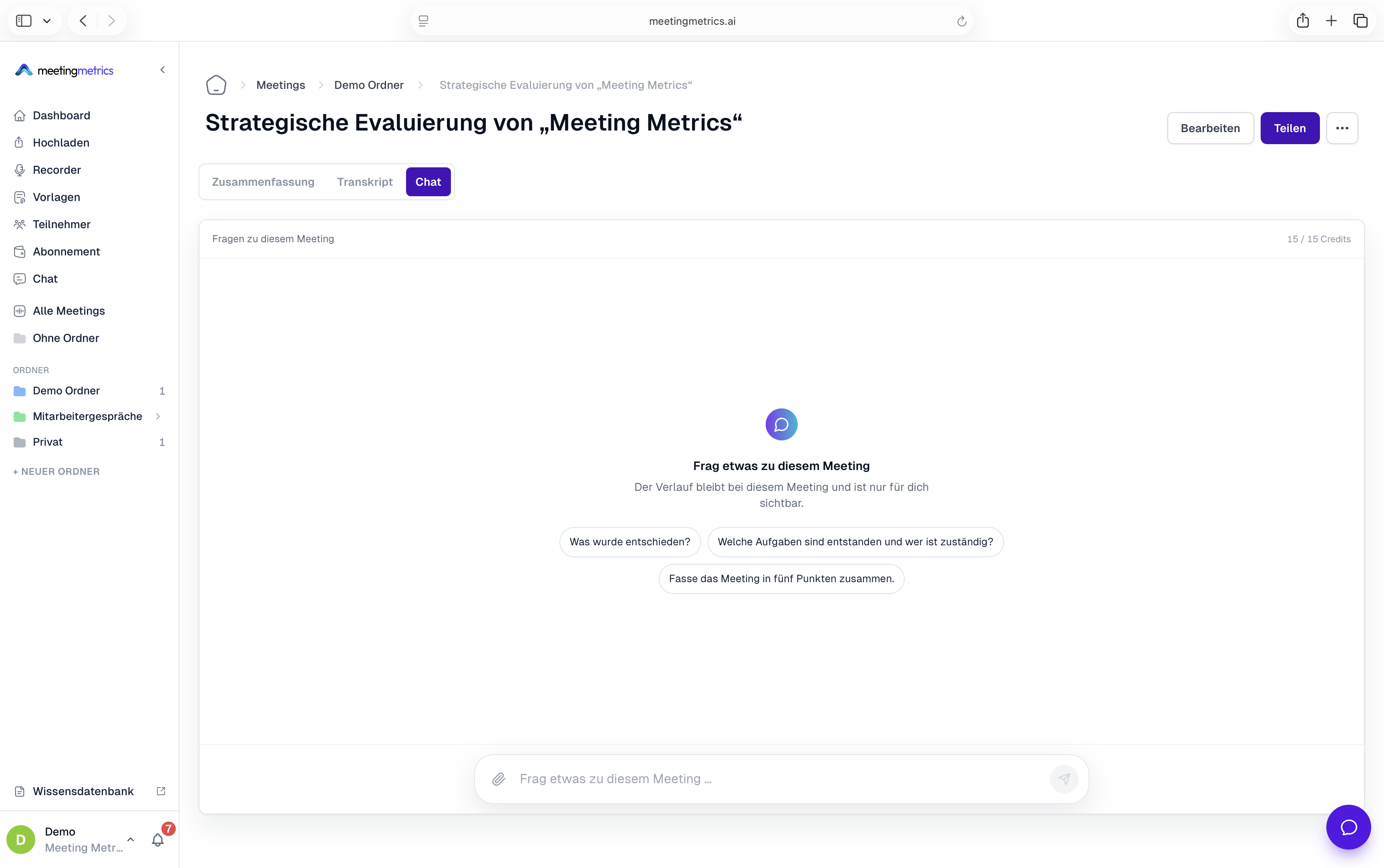The height and width of the screenshot is (868, 1384).
Task: Open the Demo Ordner breadcrumb link
Action: point(369,85)
